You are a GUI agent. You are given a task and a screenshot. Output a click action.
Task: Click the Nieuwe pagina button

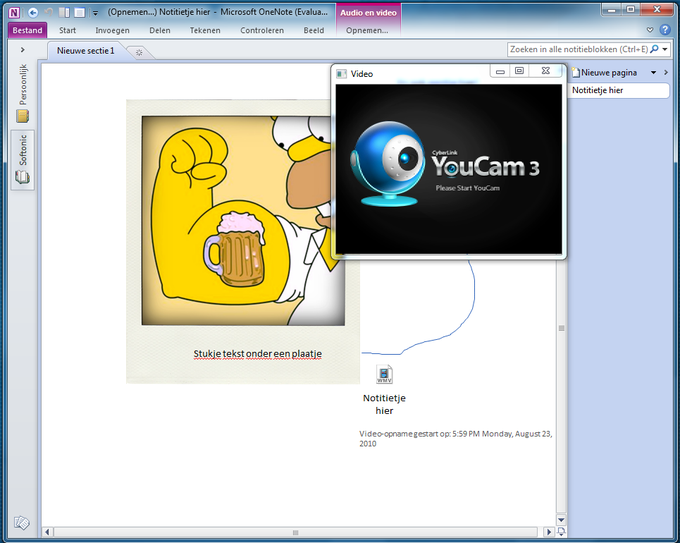[x=605, y=73]
